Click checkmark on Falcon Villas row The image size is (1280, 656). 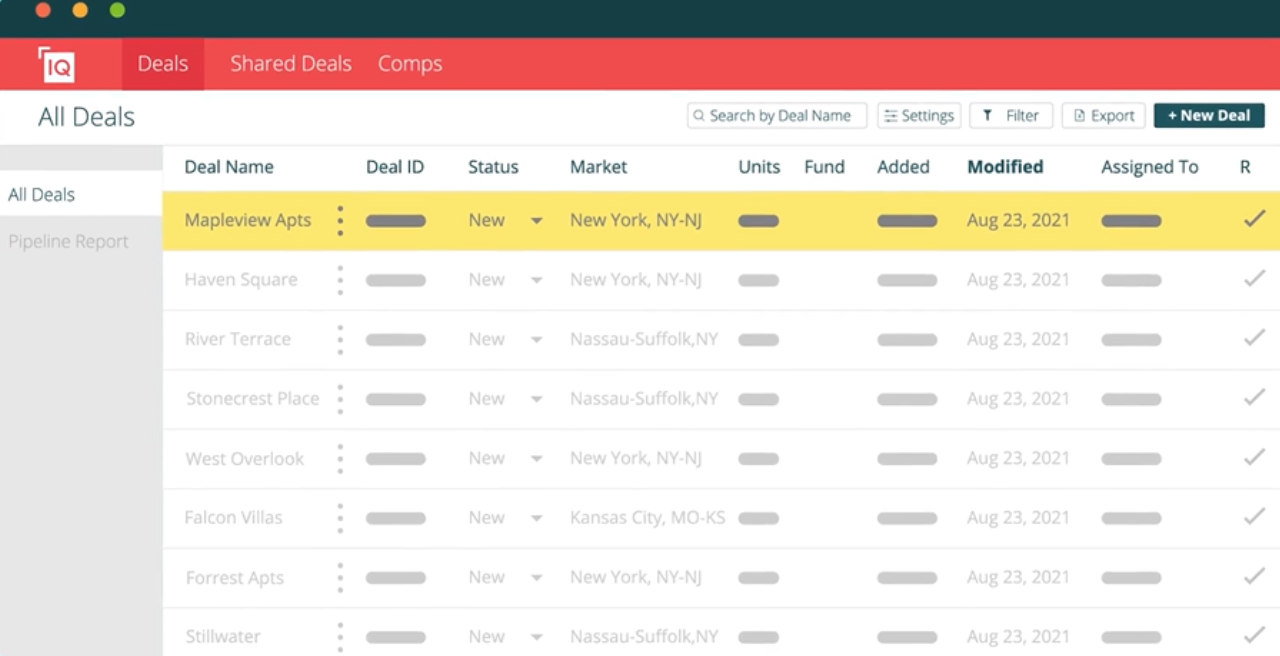pyautogui.click(x=1254, y=517)
